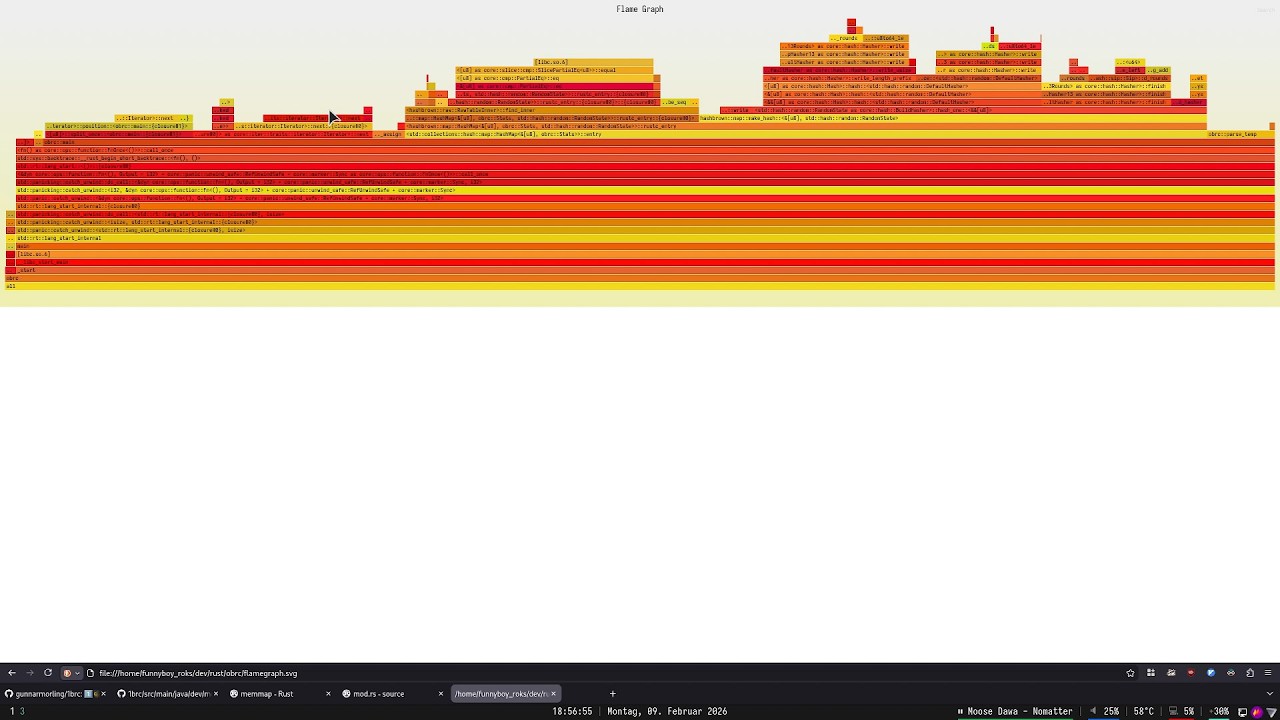
Task: Click the 'all' root frame
Action: click(x=640, y=286)
